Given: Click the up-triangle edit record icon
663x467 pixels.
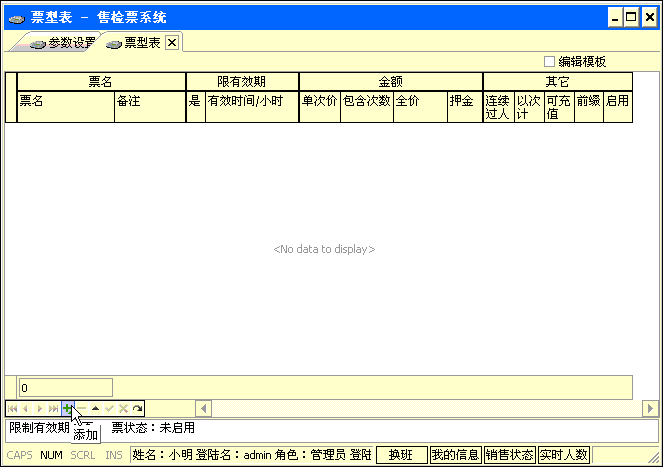Looking at the screenshot, I should coord(96,408).
